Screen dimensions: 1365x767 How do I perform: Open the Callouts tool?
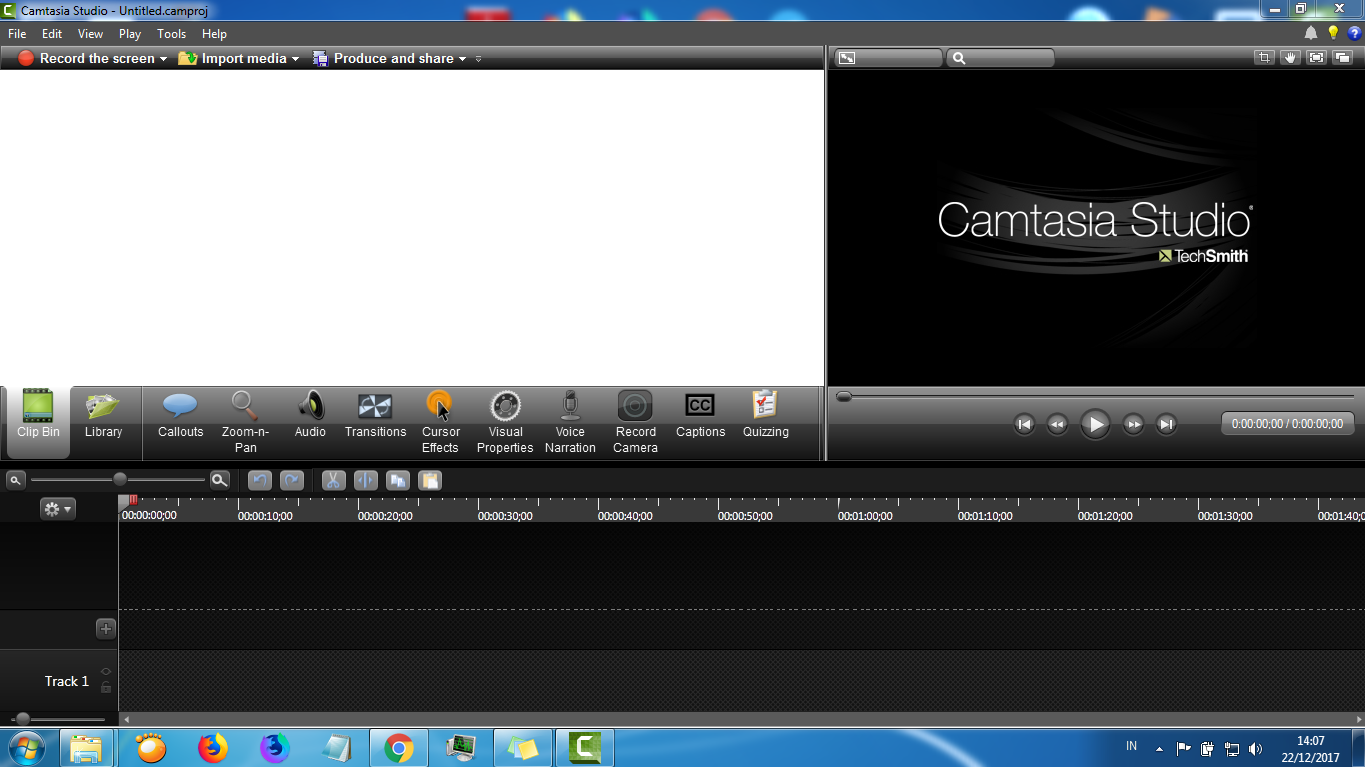180,415
